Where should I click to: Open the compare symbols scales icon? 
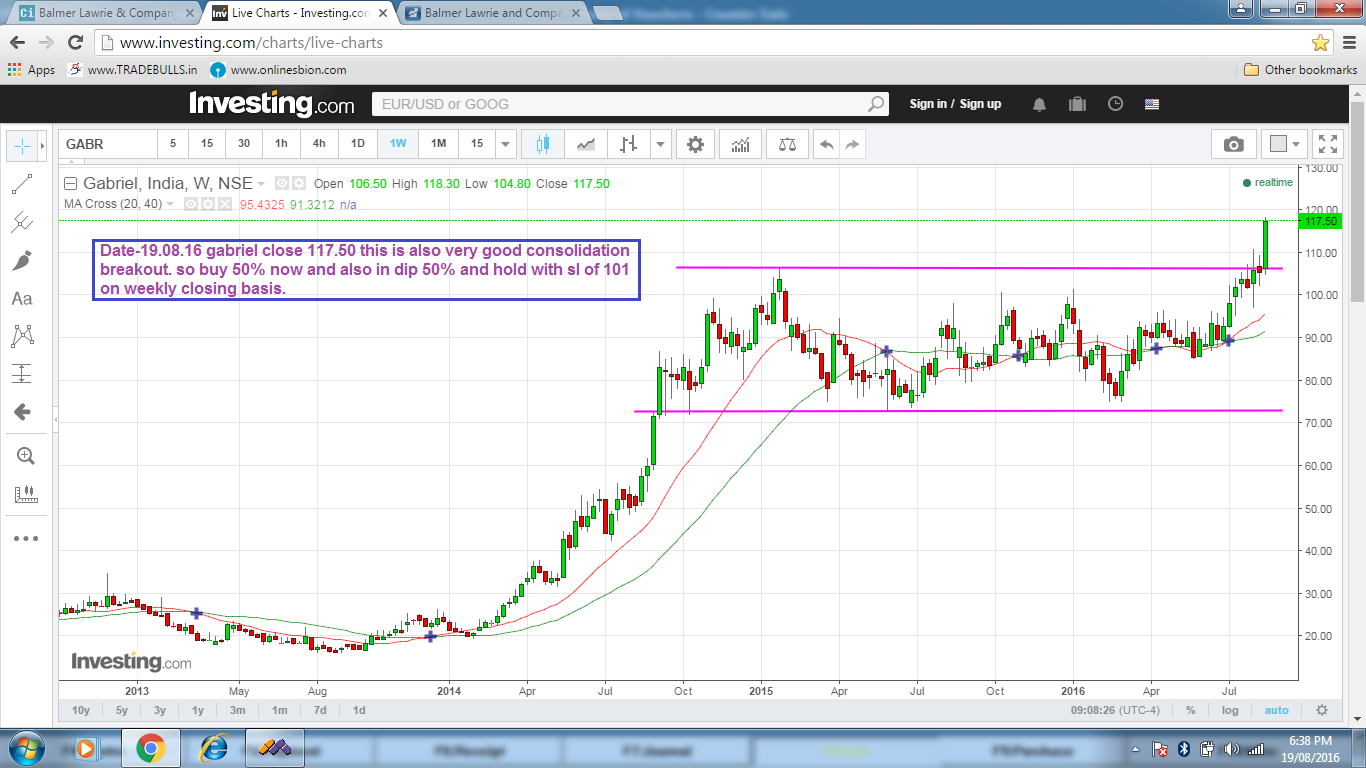point(787,144)
